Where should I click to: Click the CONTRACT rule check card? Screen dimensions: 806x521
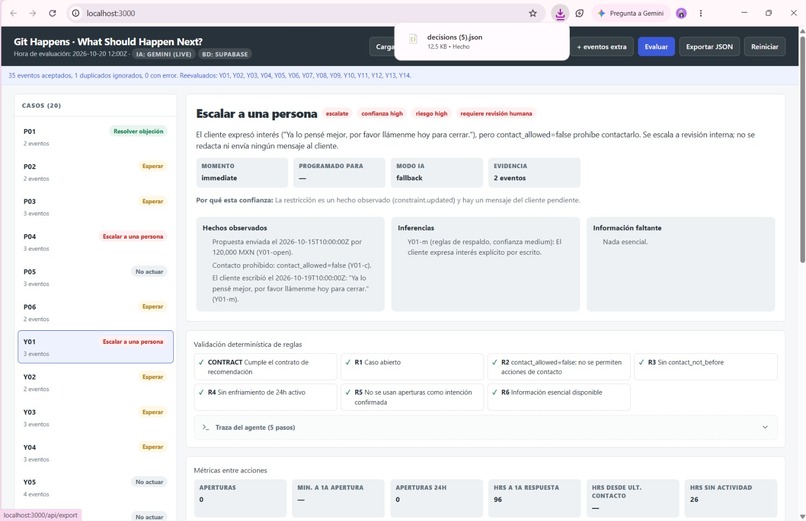265,367
